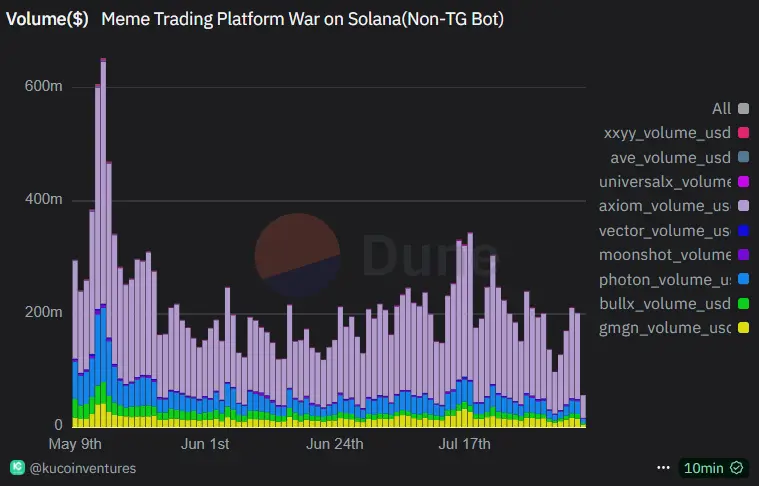759x486 pixels.
Task: Open the @kucoinventures profile link
Action: coord(83,468)
